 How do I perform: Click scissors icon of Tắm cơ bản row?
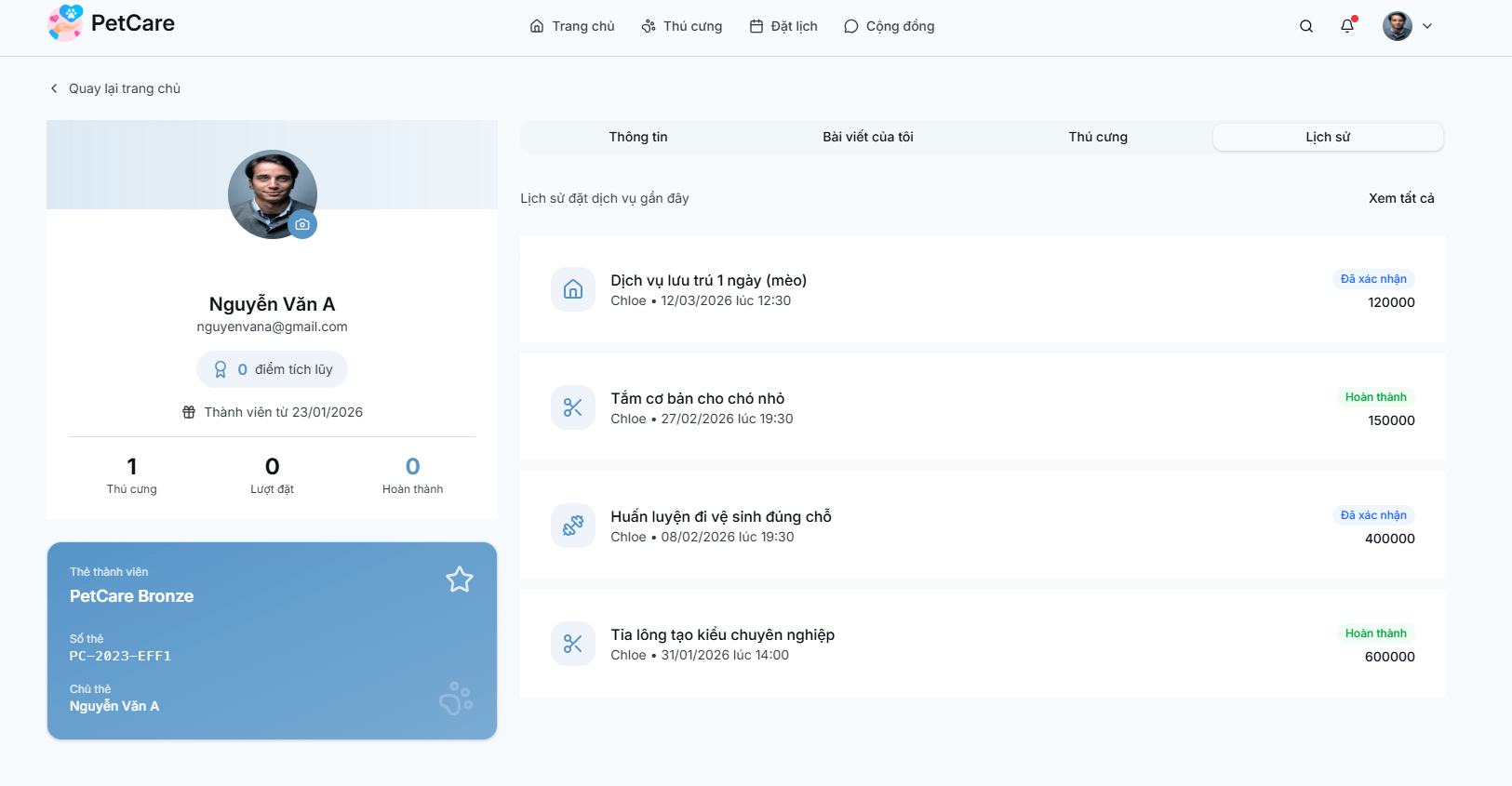click(573, 407)
